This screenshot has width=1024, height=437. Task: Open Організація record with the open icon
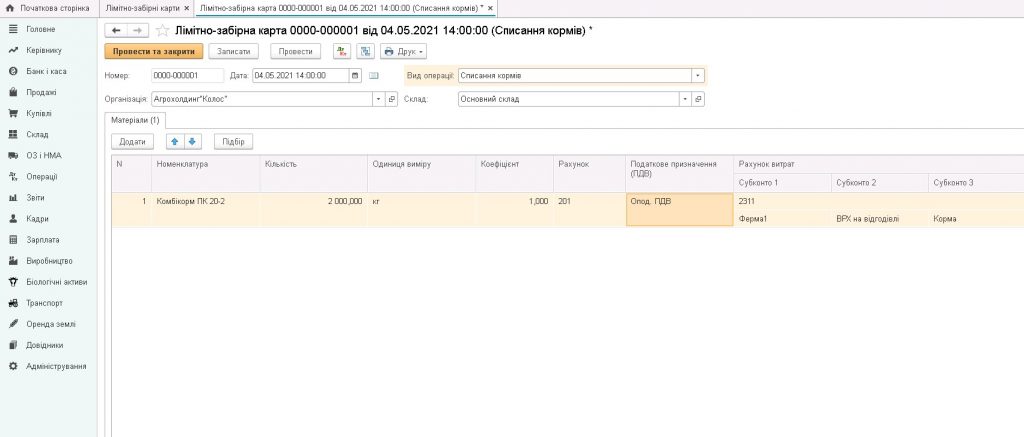pyautogui.click(x=392, y=99)
